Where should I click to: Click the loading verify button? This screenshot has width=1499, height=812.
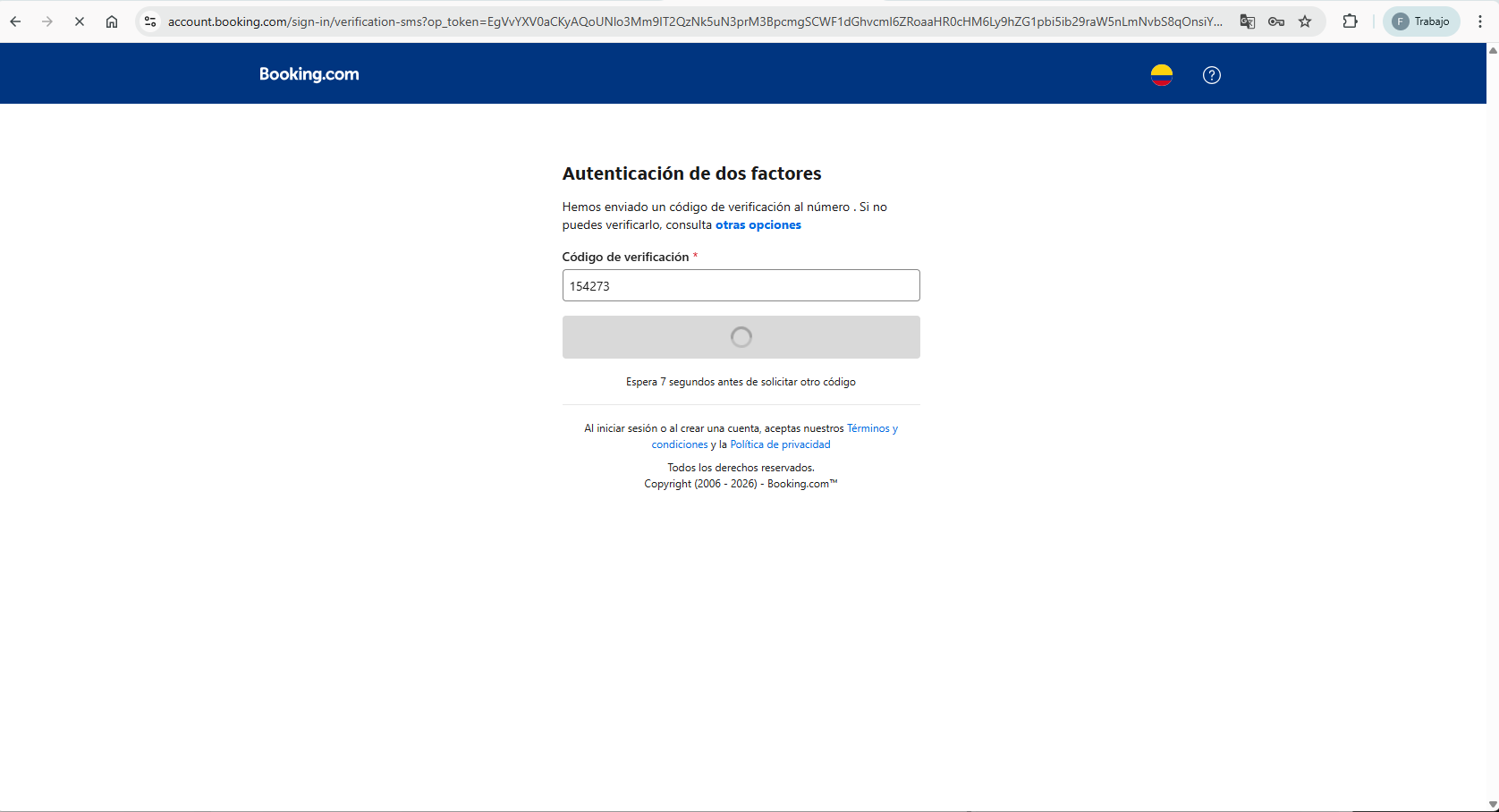[x=741, y=337]
